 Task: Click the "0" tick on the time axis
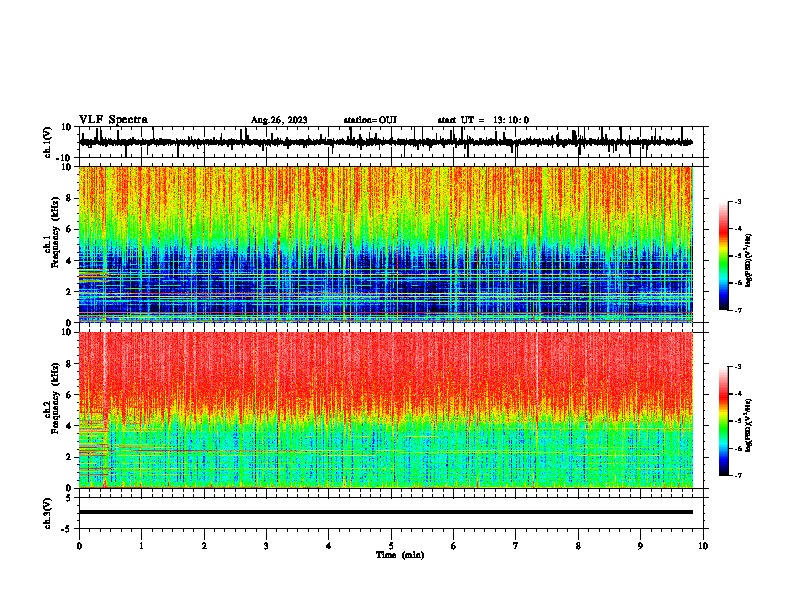[x=79, y=546]
